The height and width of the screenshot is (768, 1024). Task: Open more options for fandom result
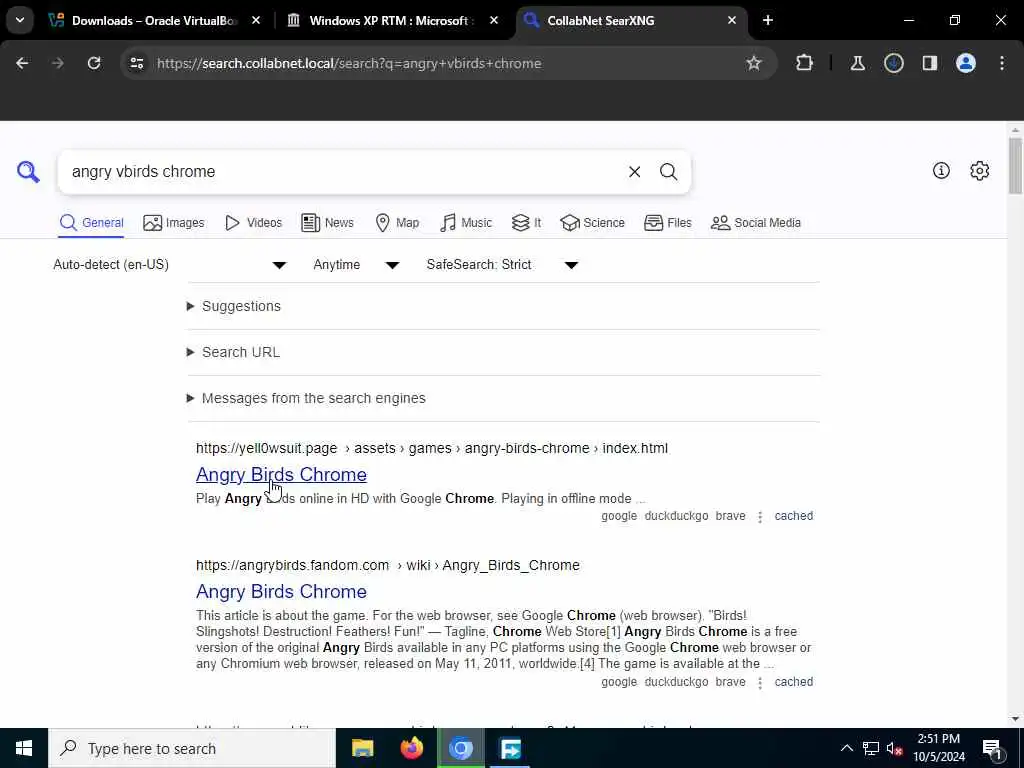760,682
